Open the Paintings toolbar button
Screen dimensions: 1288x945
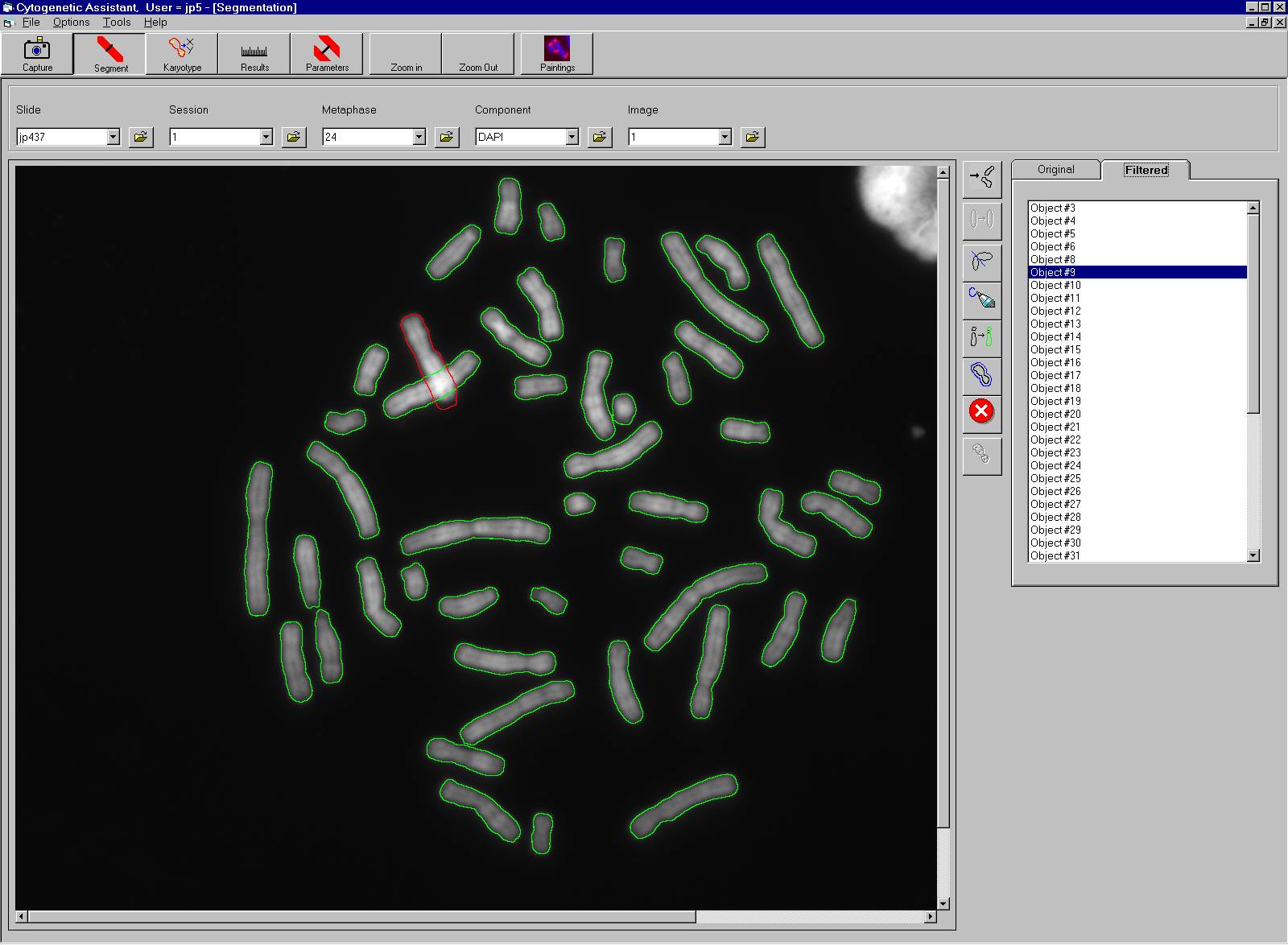point(557,54)
